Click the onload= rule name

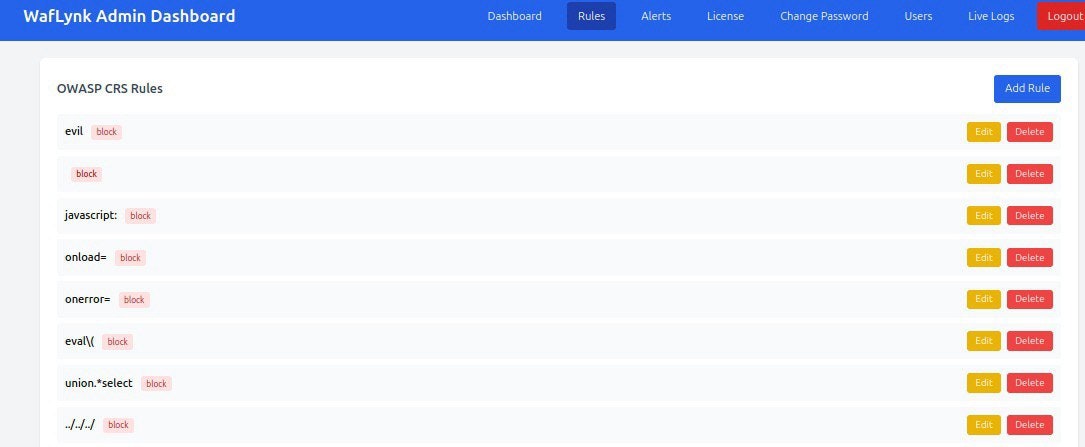tap(86, 257)
